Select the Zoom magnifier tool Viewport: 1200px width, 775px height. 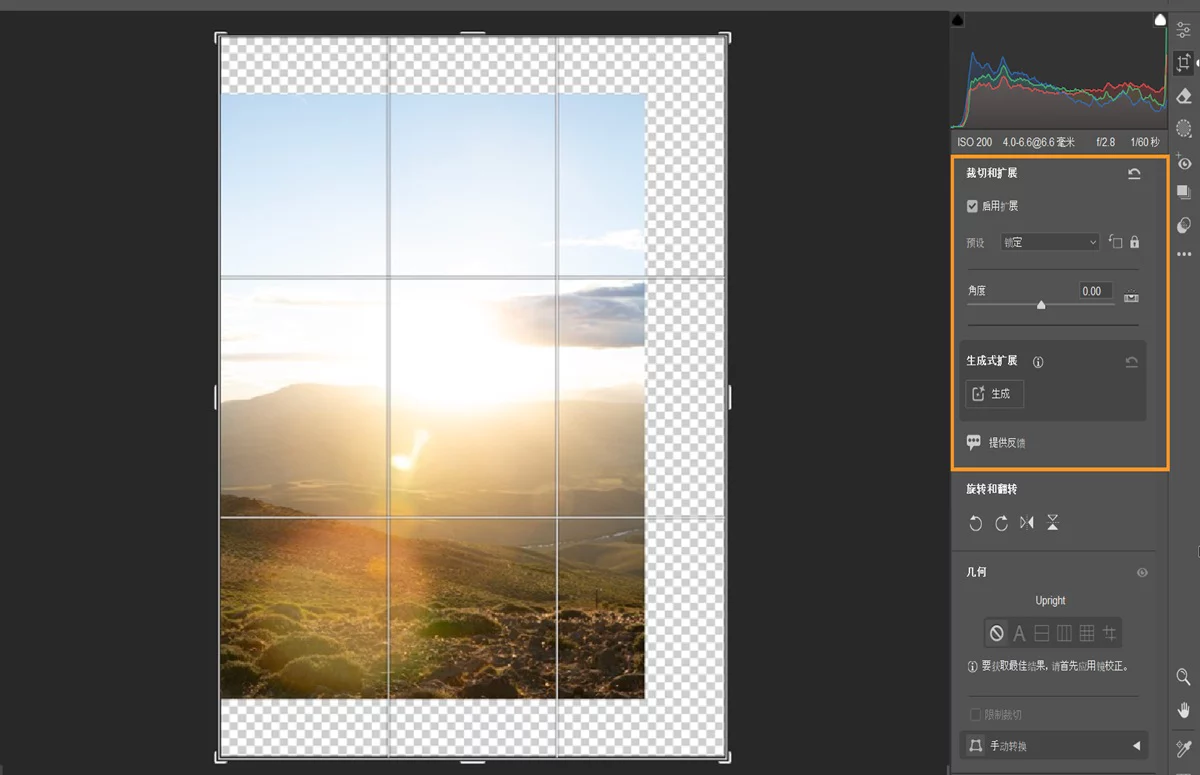tap(1184, 677)
